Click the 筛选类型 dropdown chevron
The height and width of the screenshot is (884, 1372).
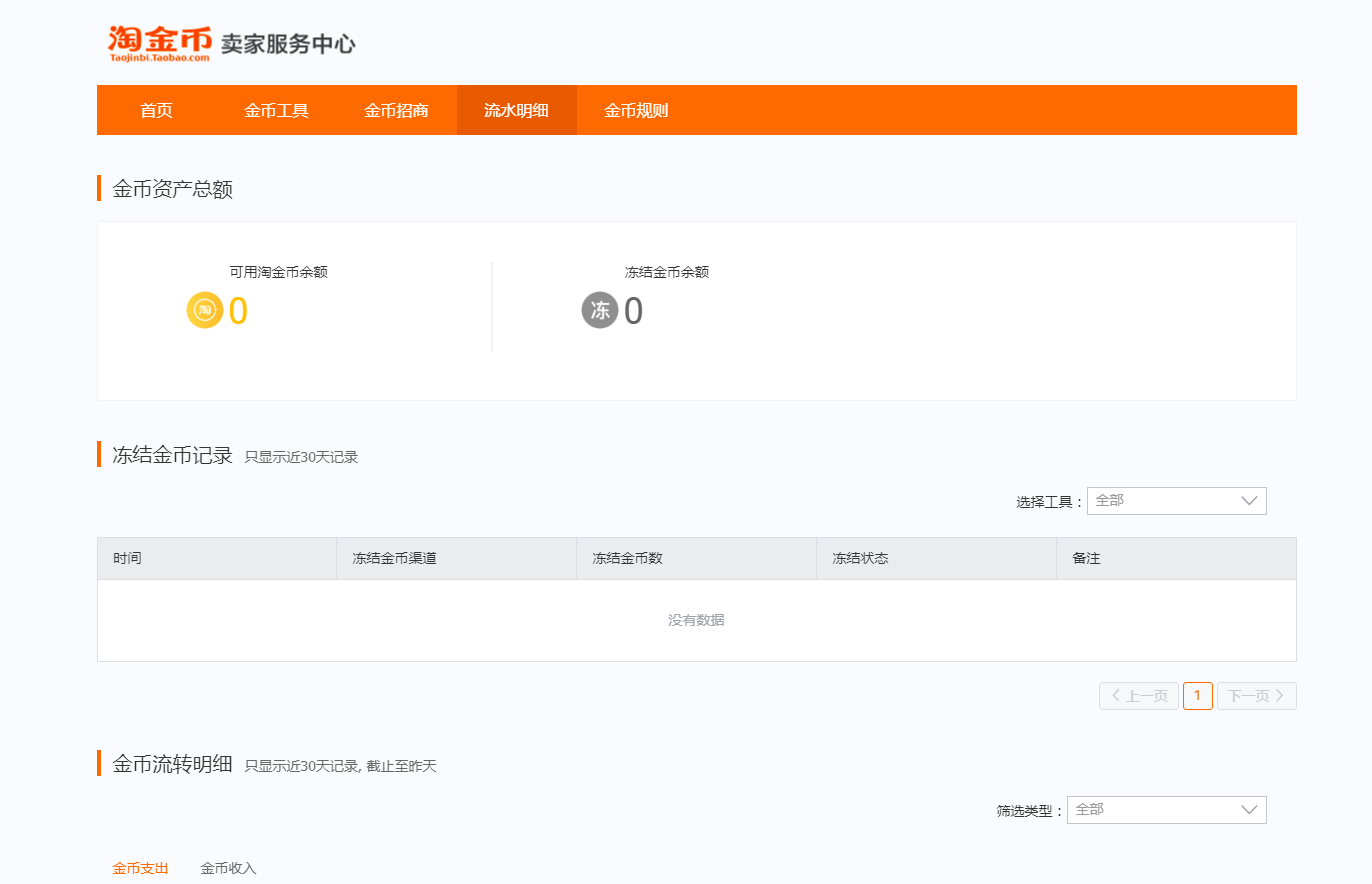1249,810
